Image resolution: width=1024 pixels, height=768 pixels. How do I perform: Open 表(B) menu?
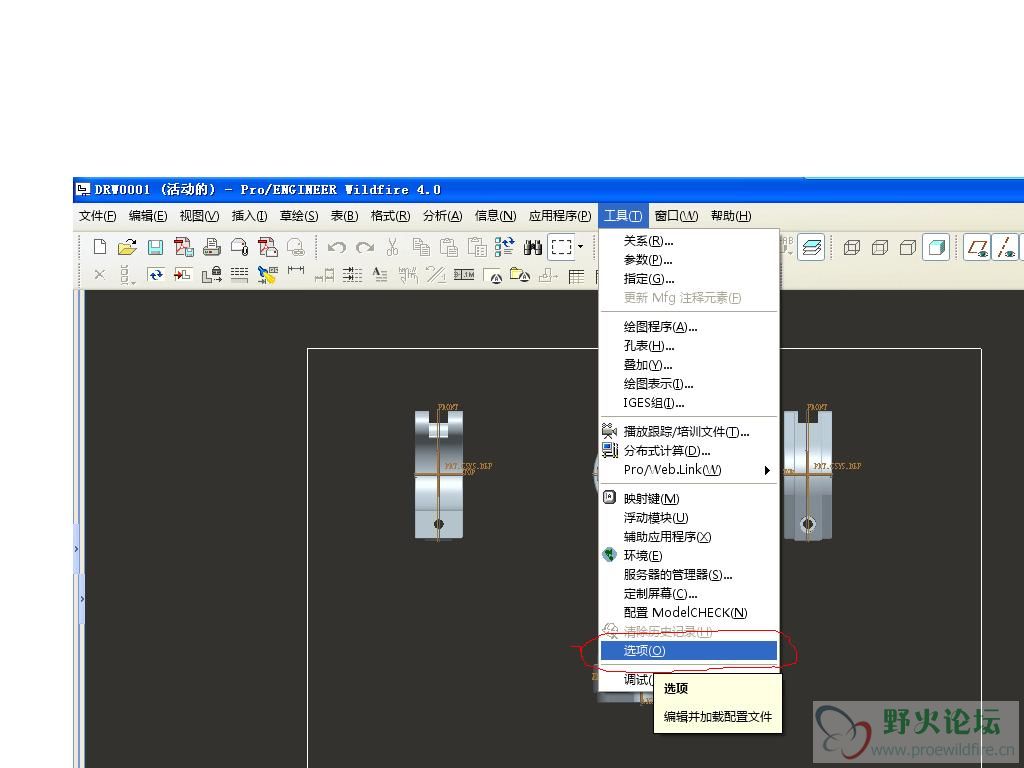(344, 216)
